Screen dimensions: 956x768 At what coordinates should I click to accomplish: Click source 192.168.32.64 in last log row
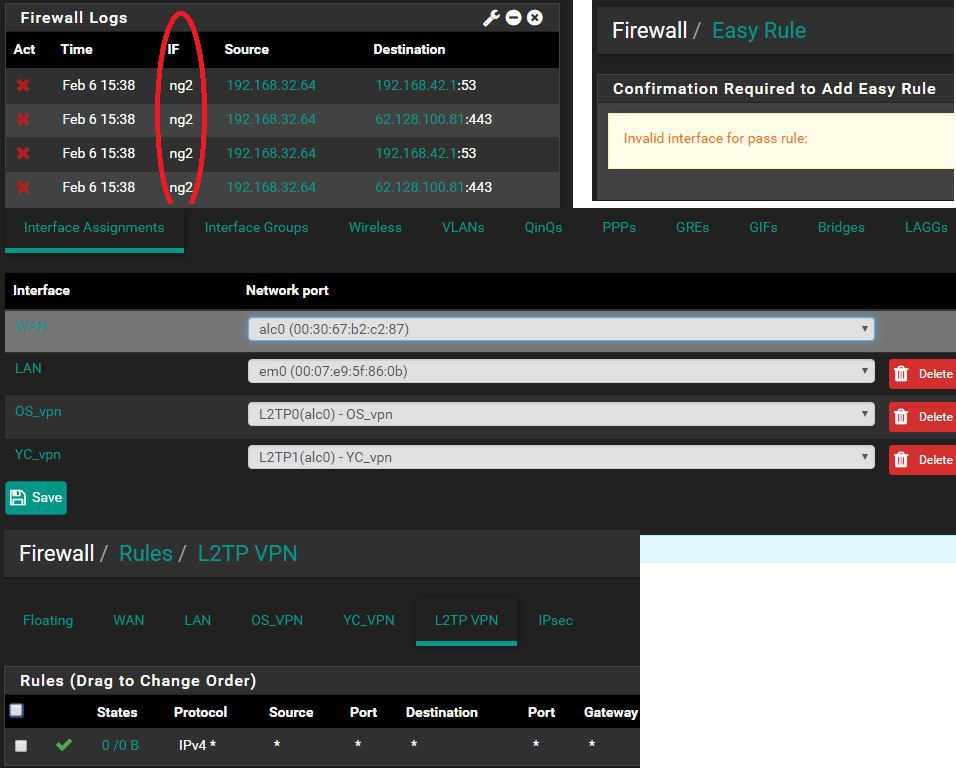tap(271, 188)
